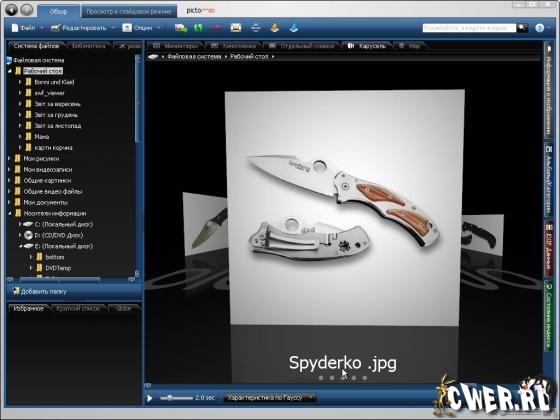Click the slideshow frame toolbar icon
Screen dimensions: 560x420
click(x=236, y=28)
